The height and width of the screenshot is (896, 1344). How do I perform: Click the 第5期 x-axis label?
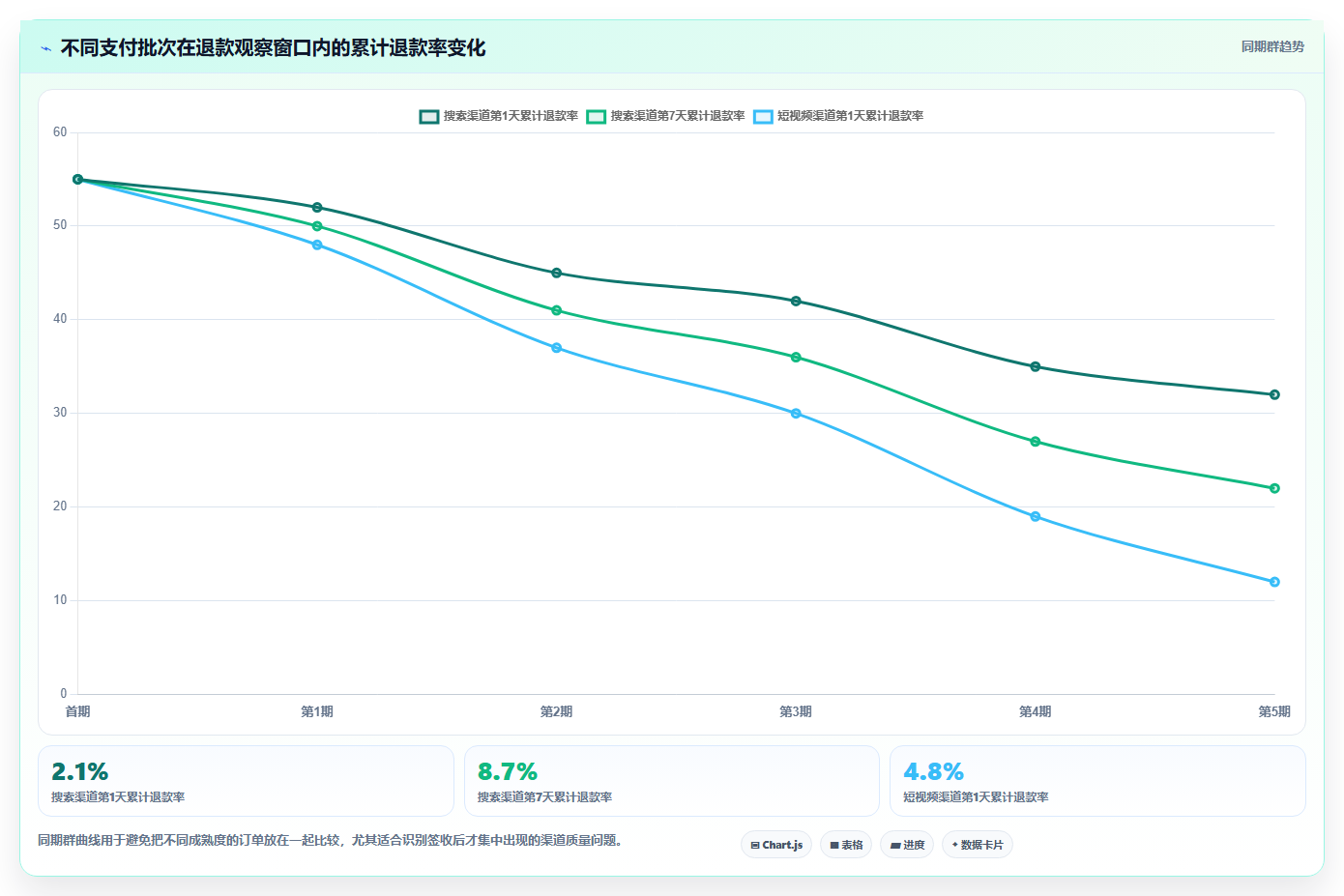click(1274, 712)
